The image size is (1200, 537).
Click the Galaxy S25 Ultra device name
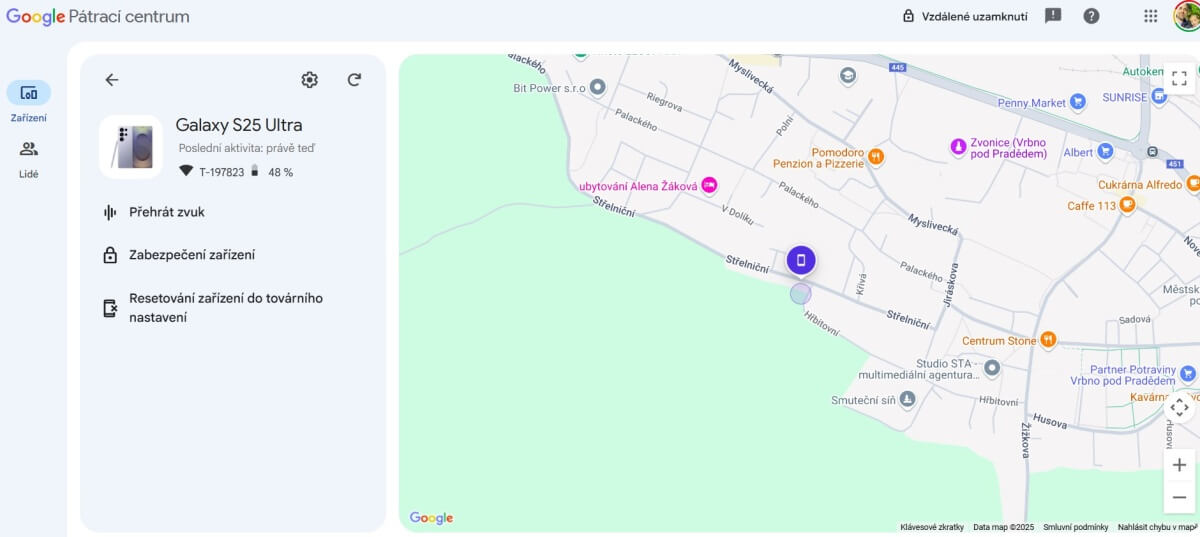tap(238, 125)
